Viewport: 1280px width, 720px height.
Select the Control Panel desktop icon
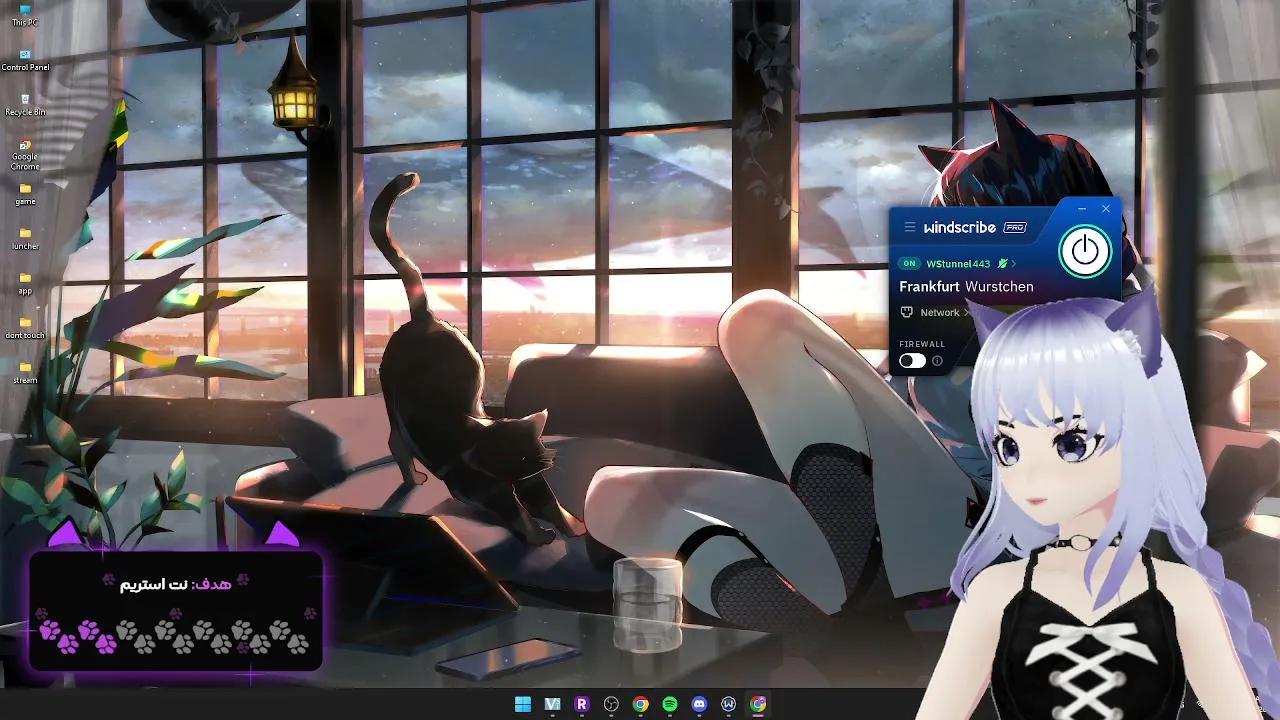pyautogui.click(x=25, y=60)
